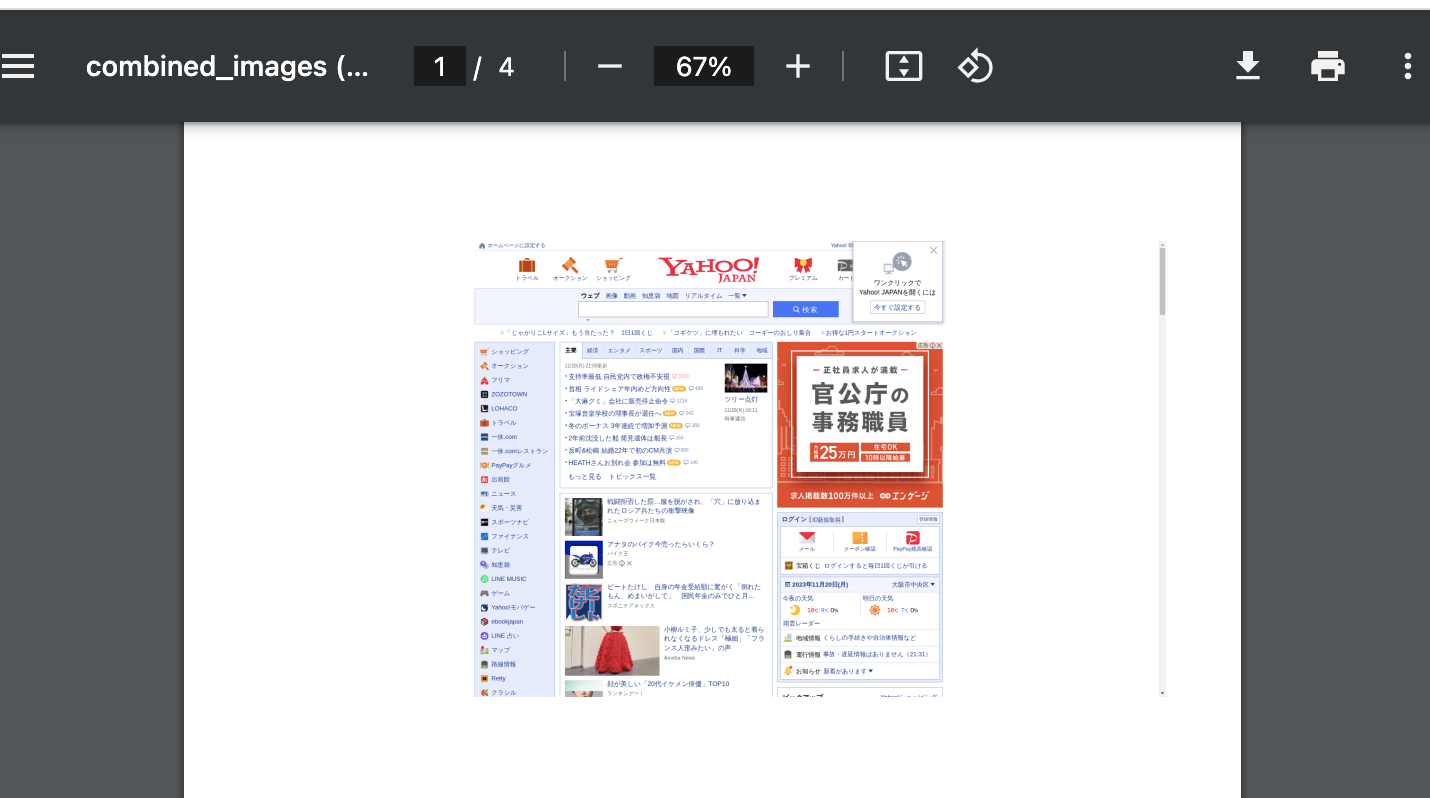Open マップ in the left sidebar
Screen dimensions: 1430x798
point(500,650)
